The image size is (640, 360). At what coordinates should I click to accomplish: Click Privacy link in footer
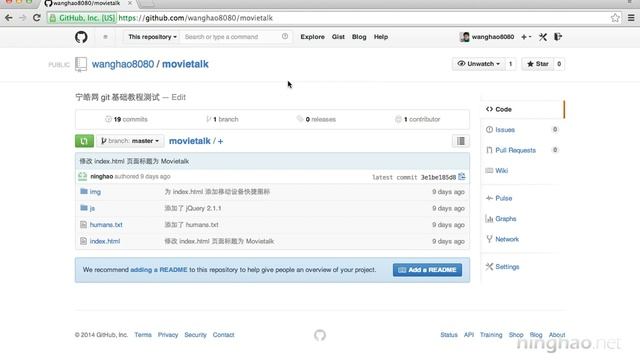point(168,335)
